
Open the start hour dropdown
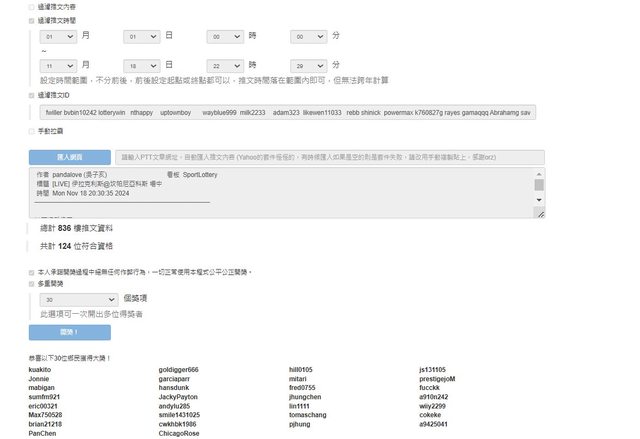pyautogui.click(x=225, y=36)
